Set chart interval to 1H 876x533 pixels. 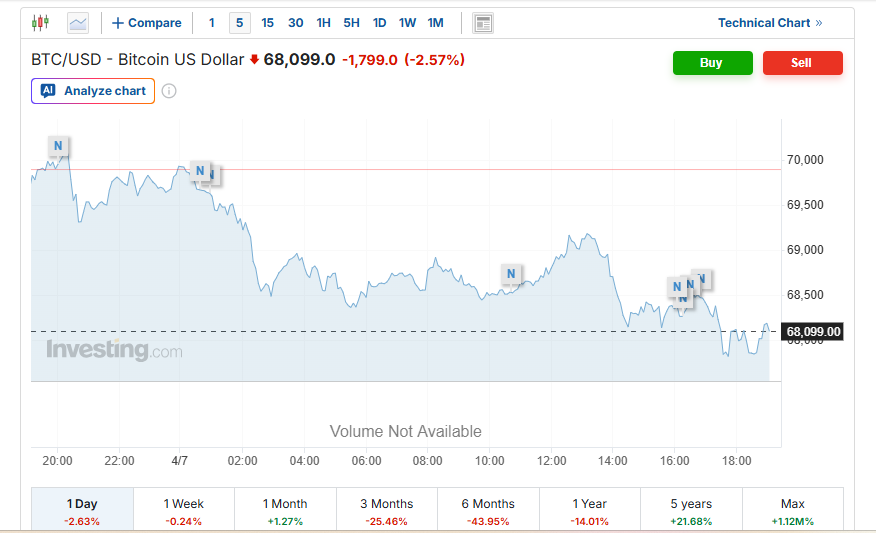pos(323,23)
